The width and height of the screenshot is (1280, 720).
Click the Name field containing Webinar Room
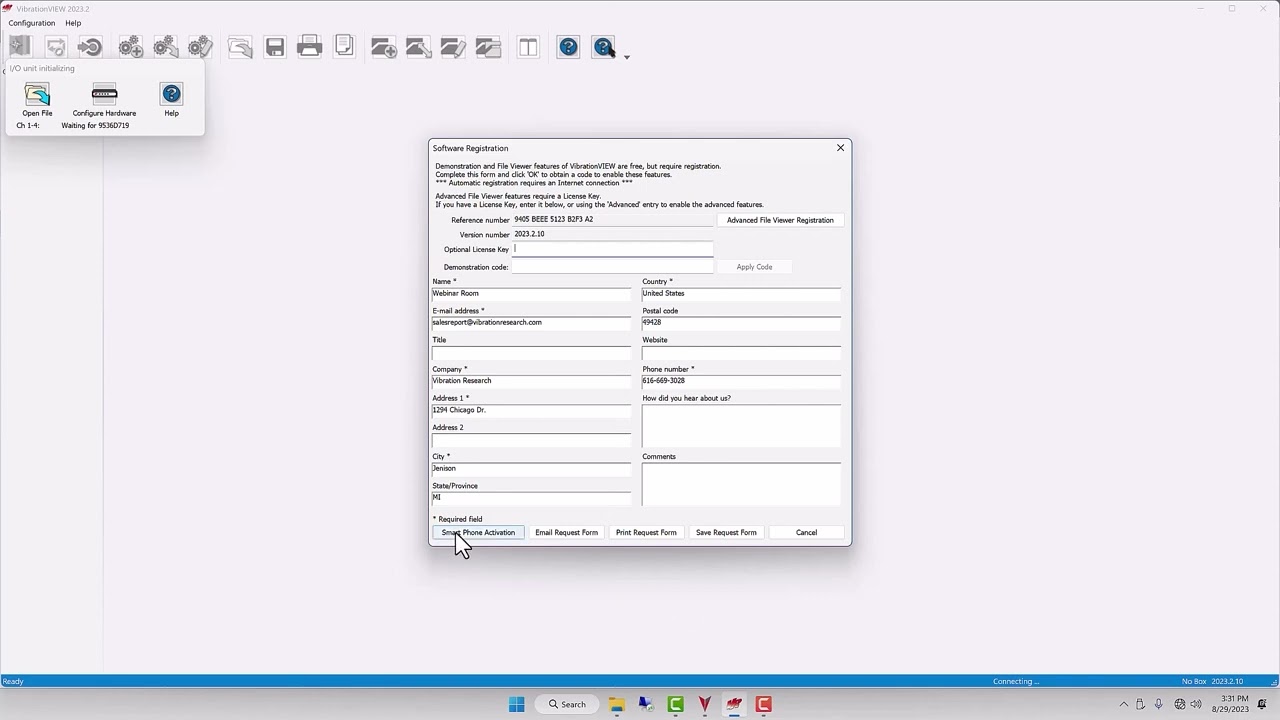[x=532, y=293]
